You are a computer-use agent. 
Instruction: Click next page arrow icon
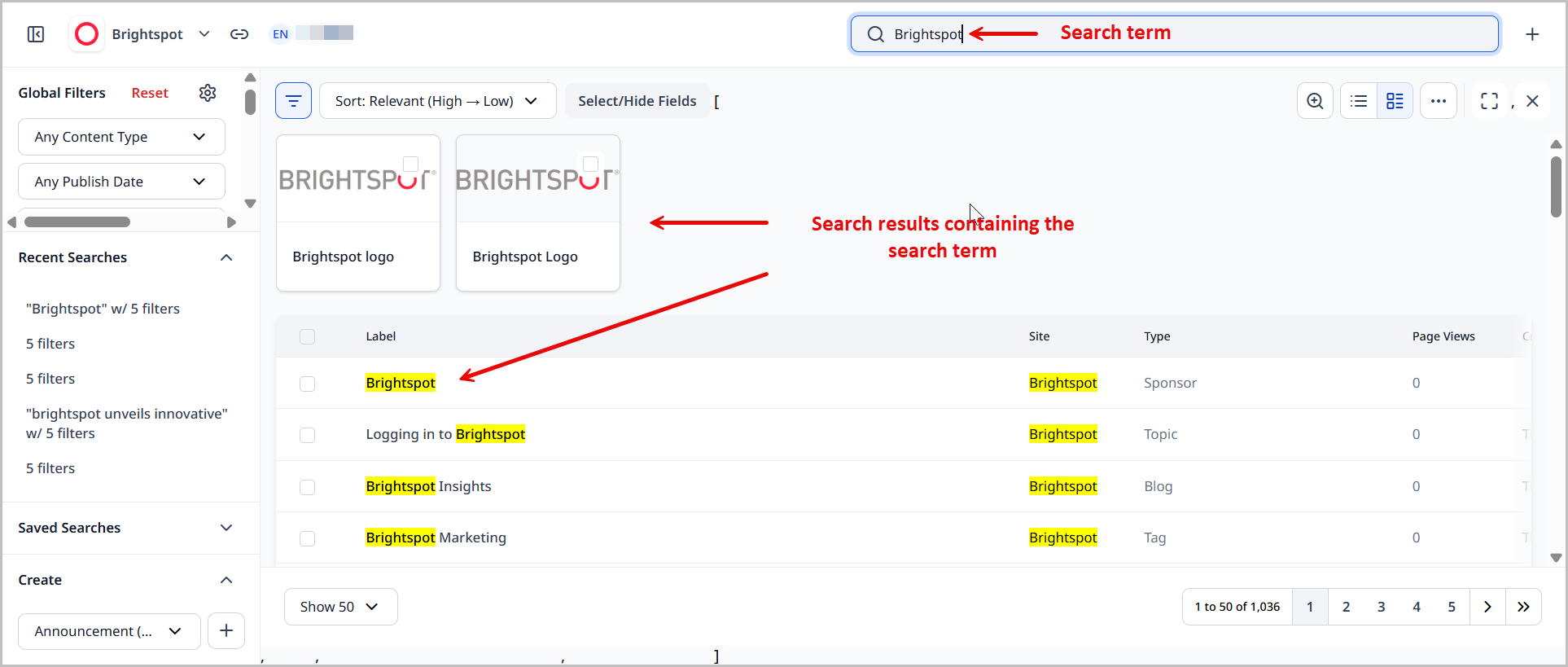[1487, 607]
